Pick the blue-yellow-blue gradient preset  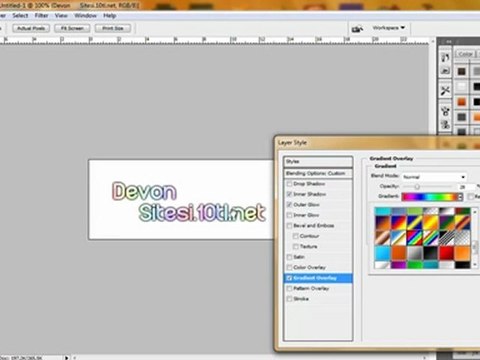point(414,223)
